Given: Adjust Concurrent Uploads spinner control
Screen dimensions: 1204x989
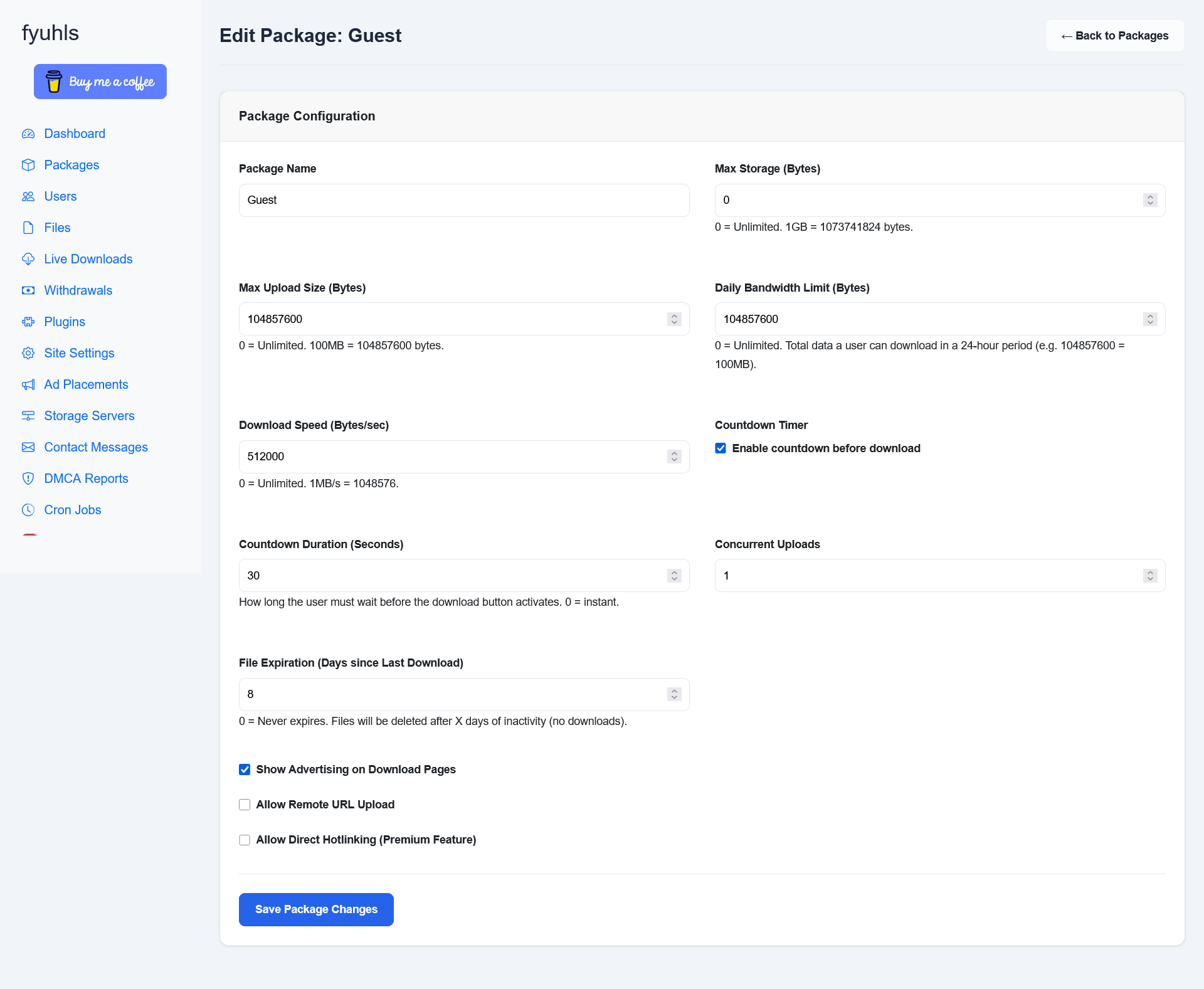Looking at the screenshot, I should 1150,576.
